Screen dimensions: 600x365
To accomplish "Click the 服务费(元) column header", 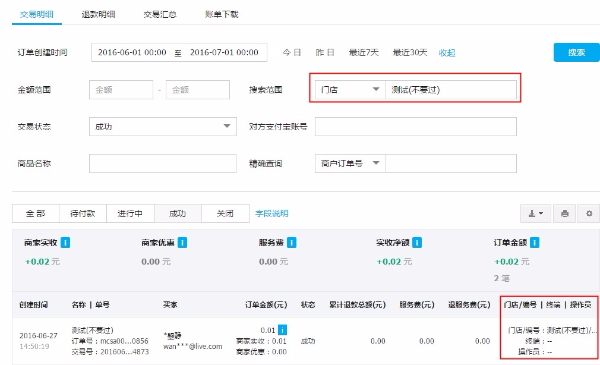I will pyautogui.click(x=417, y=305).
